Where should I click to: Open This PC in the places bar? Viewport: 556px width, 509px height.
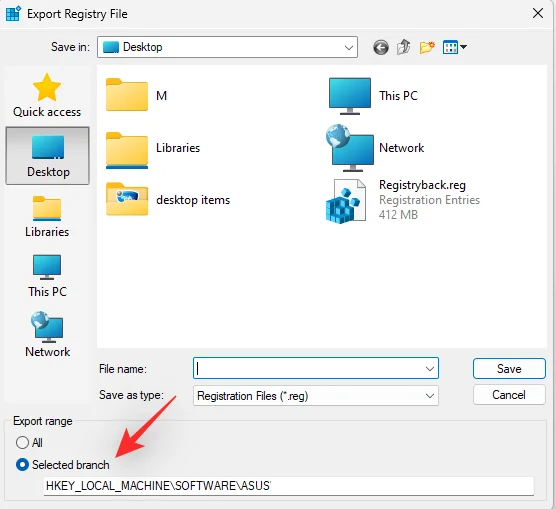tap(47, 276)
